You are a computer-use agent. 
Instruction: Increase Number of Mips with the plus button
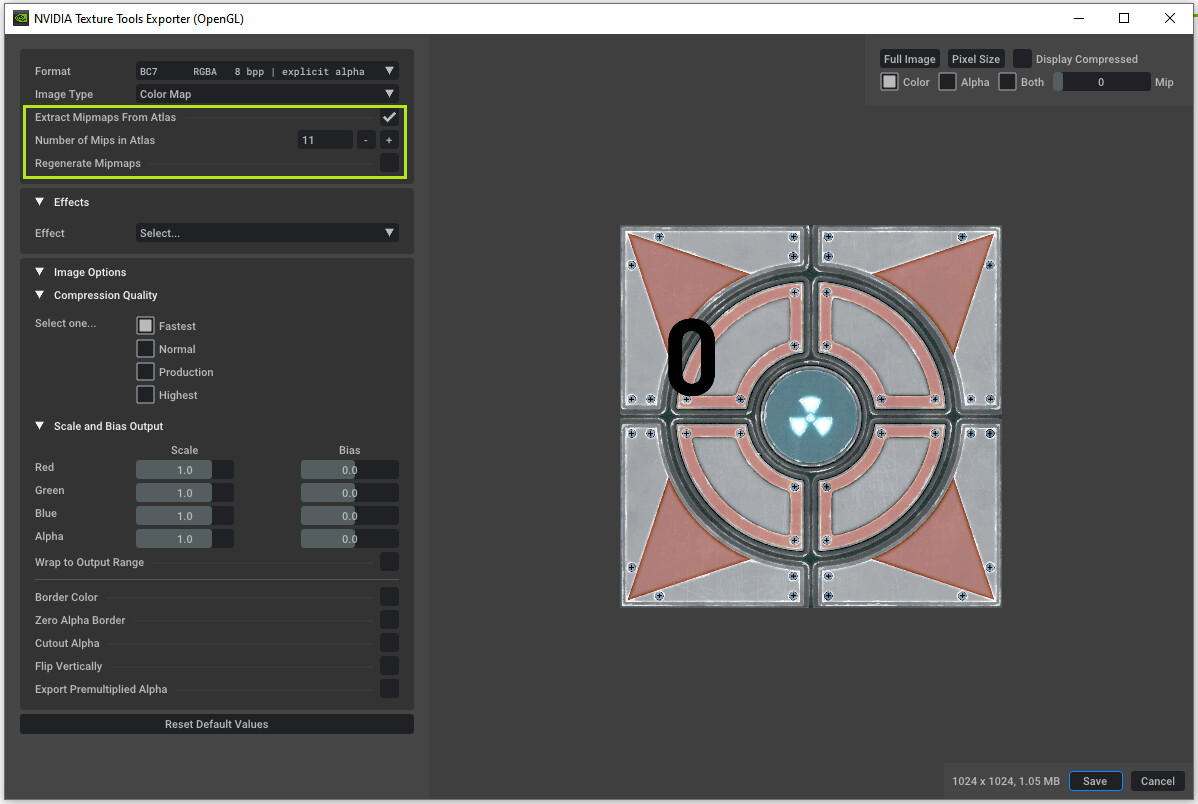pyautogui.click(x=389, y=140)
